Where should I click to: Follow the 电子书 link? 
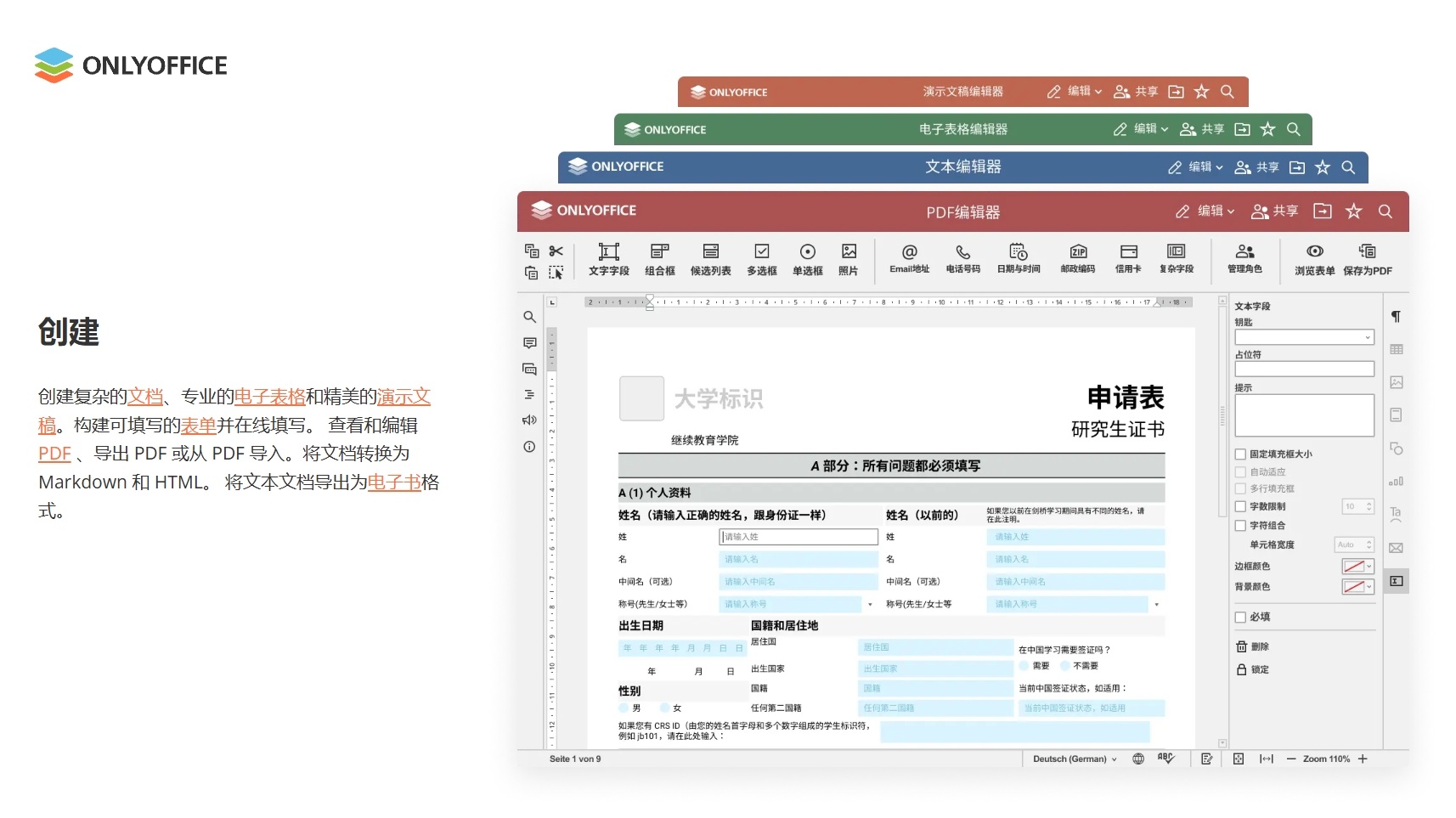pos(394,482)
